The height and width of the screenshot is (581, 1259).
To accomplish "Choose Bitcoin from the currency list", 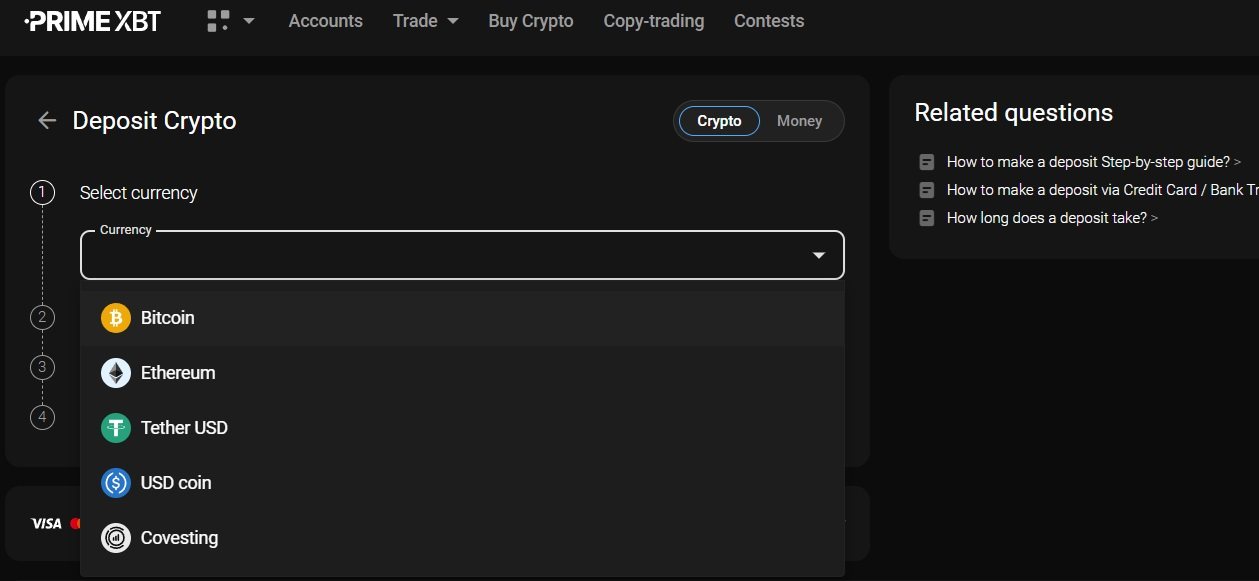I will pyautogui.click(x=462, y=318).
